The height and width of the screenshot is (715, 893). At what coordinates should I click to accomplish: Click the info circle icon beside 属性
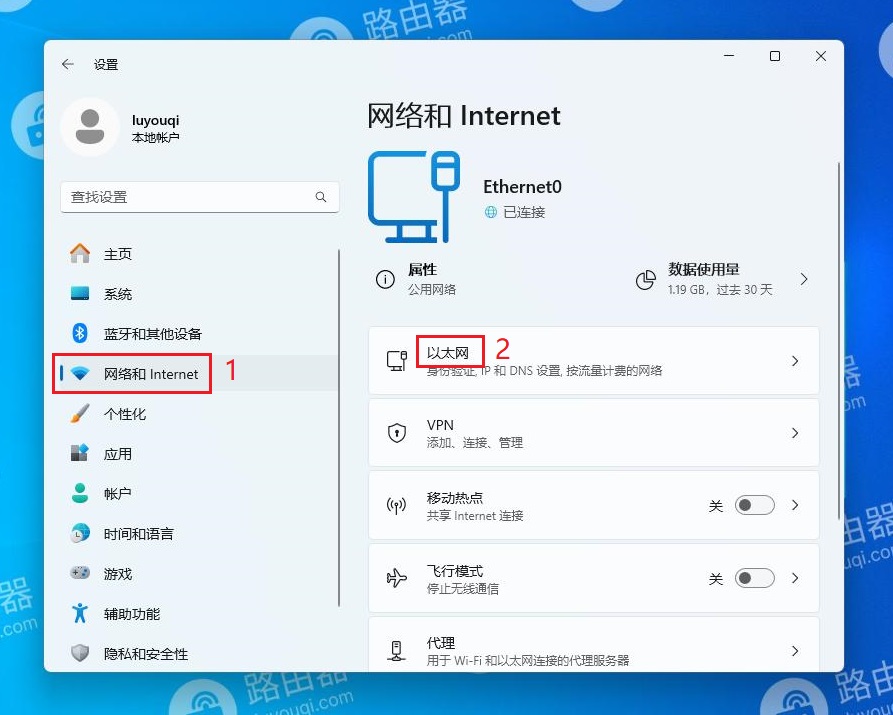pos(385,279)
